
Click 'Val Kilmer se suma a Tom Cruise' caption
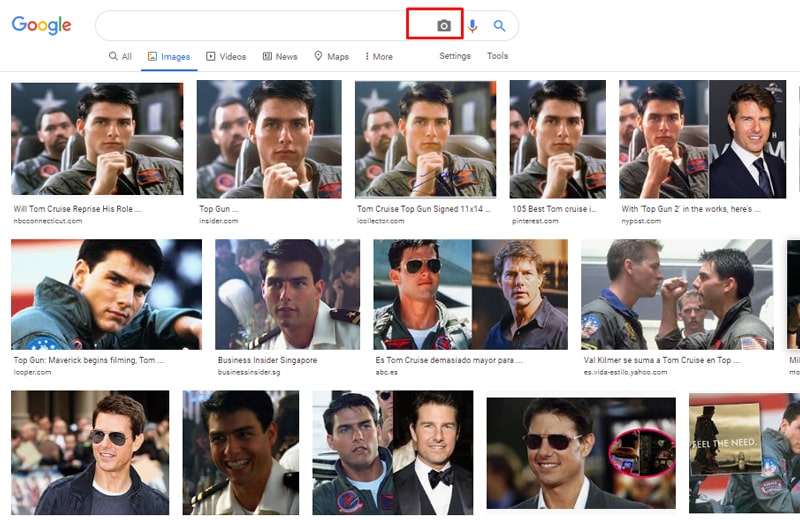[x=661, y=360]
